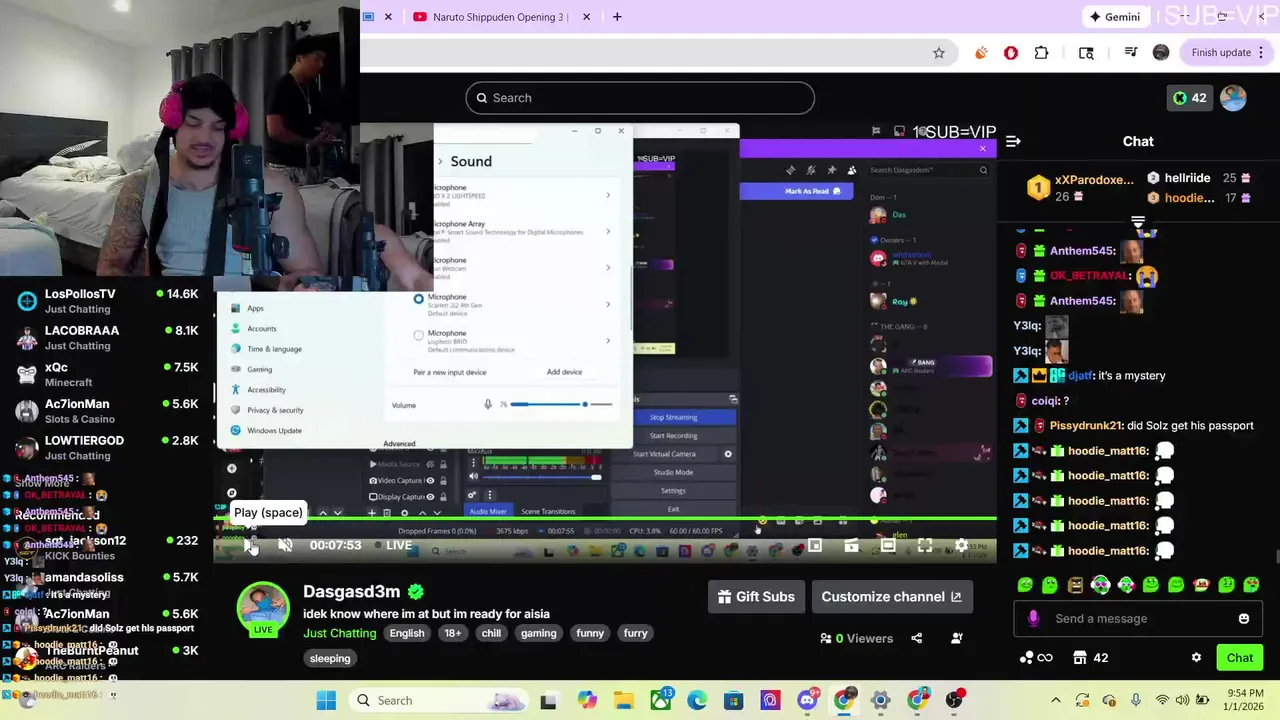Open the chat gift shop icon showing 42
This screenshot has width=1280, height=720.
[1090, 658]
